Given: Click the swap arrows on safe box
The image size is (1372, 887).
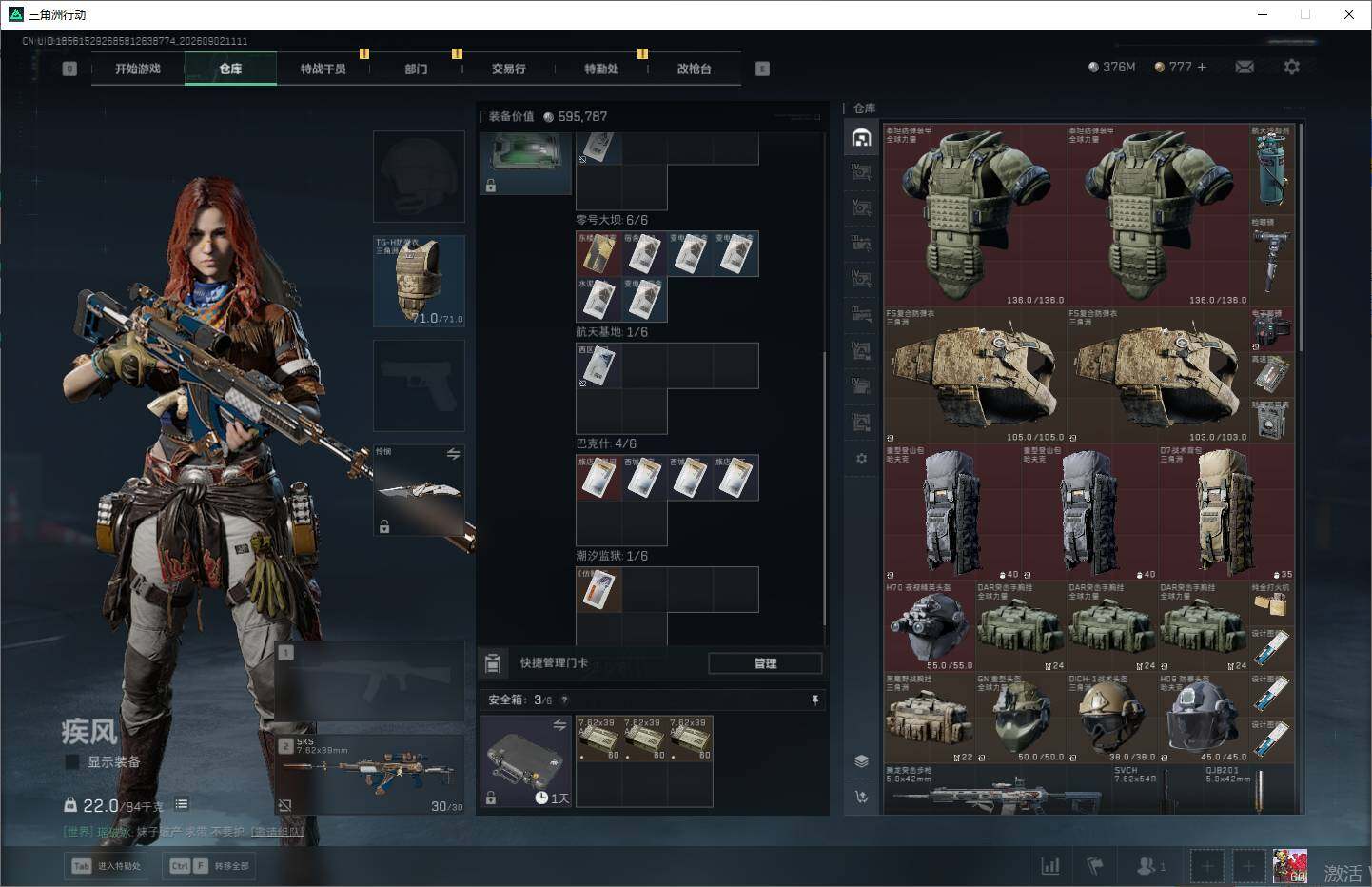Looking at the screenshot, I should 559,725.
